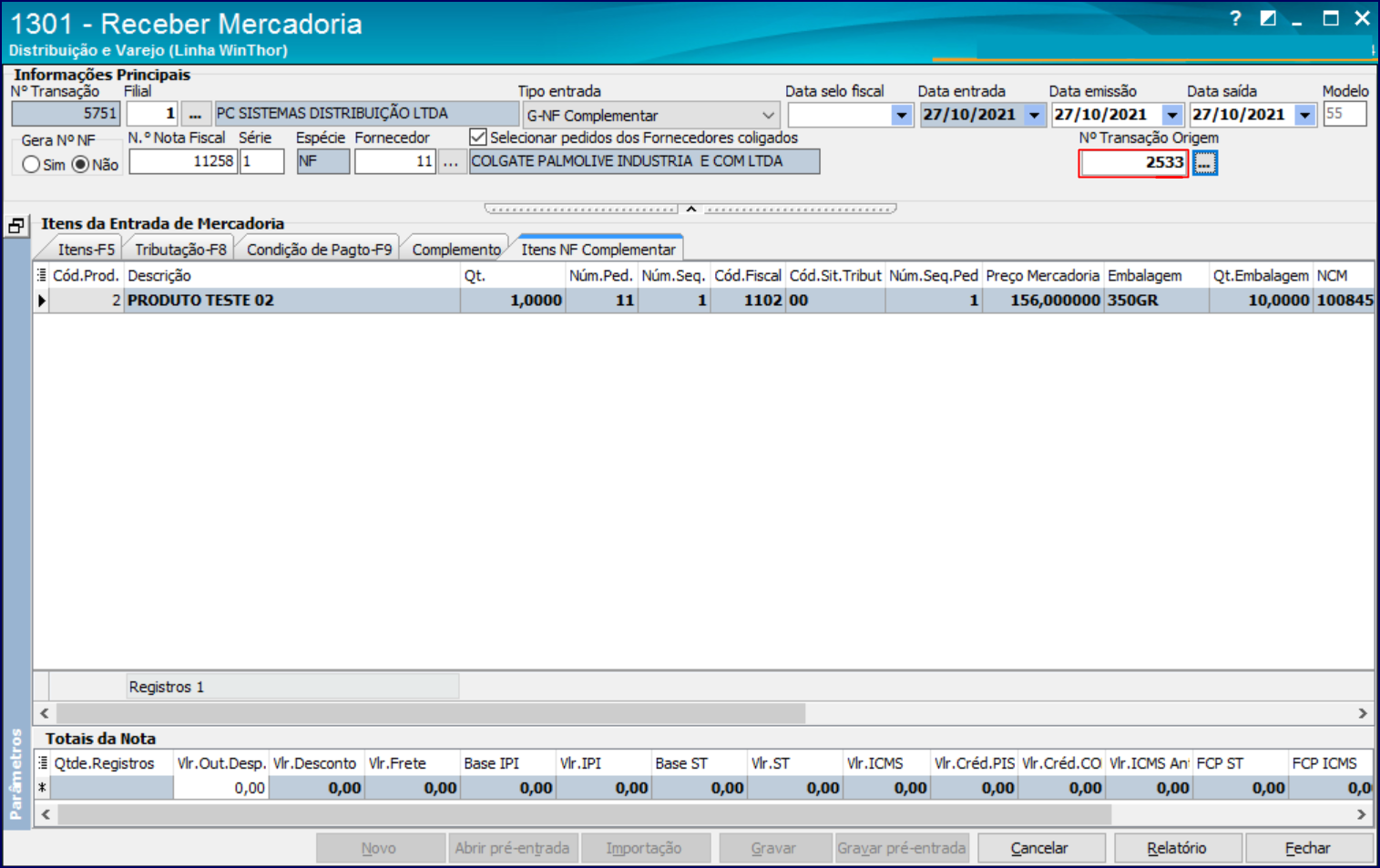Switch to Complemento tab
The image size is (1380, 868).
(x=456, y=250)
